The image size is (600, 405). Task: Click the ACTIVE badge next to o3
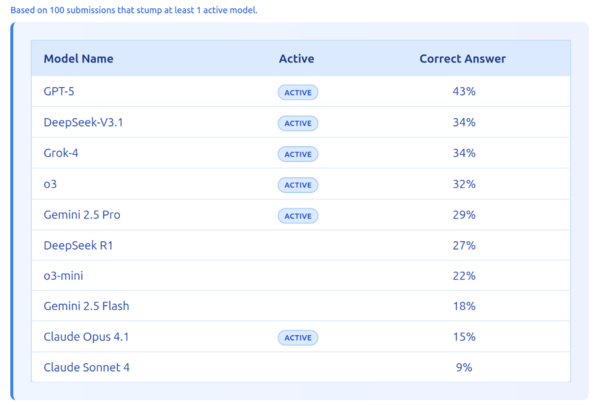[298, 185]
